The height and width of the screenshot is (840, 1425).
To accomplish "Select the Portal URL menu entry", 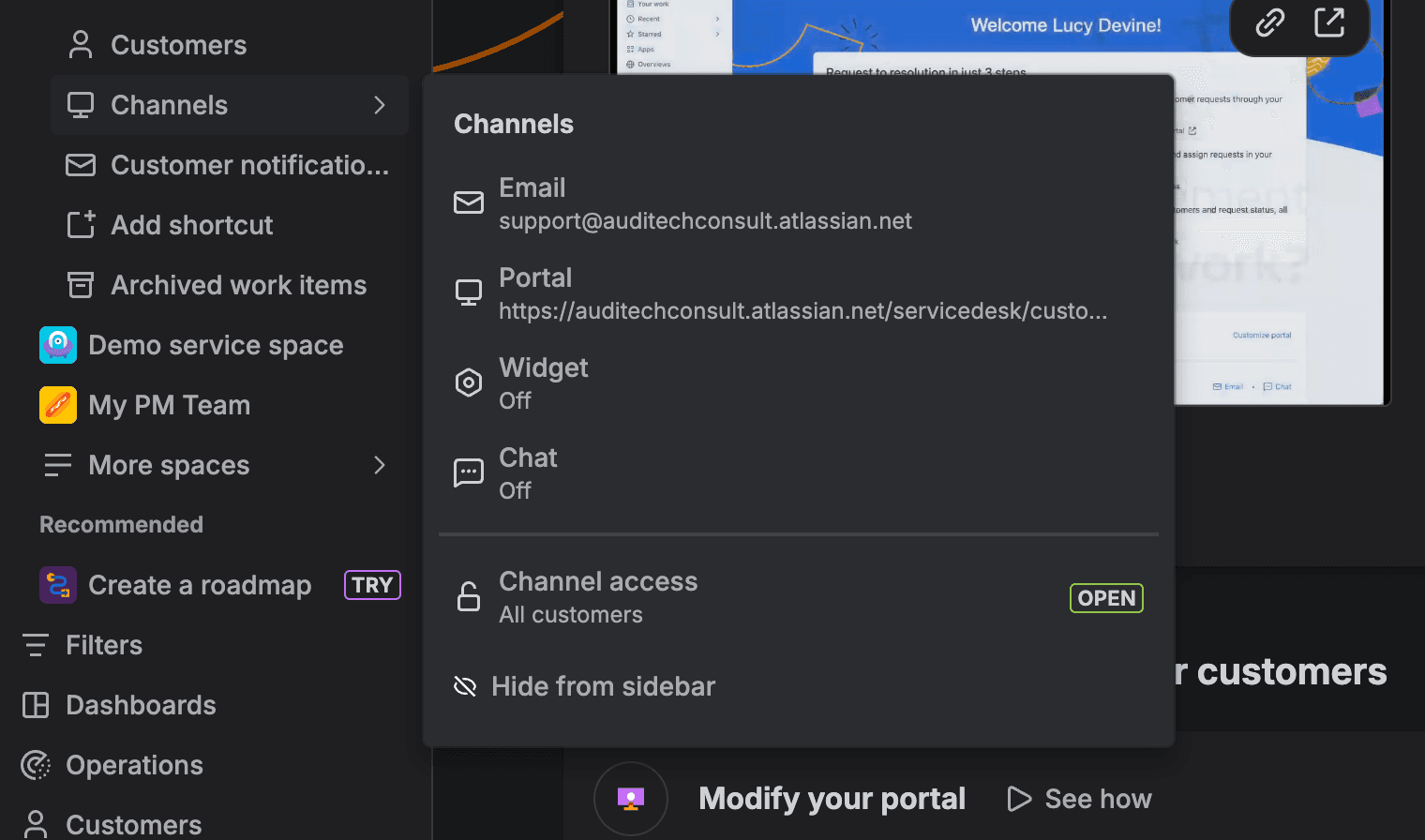I will click(802, 293).
